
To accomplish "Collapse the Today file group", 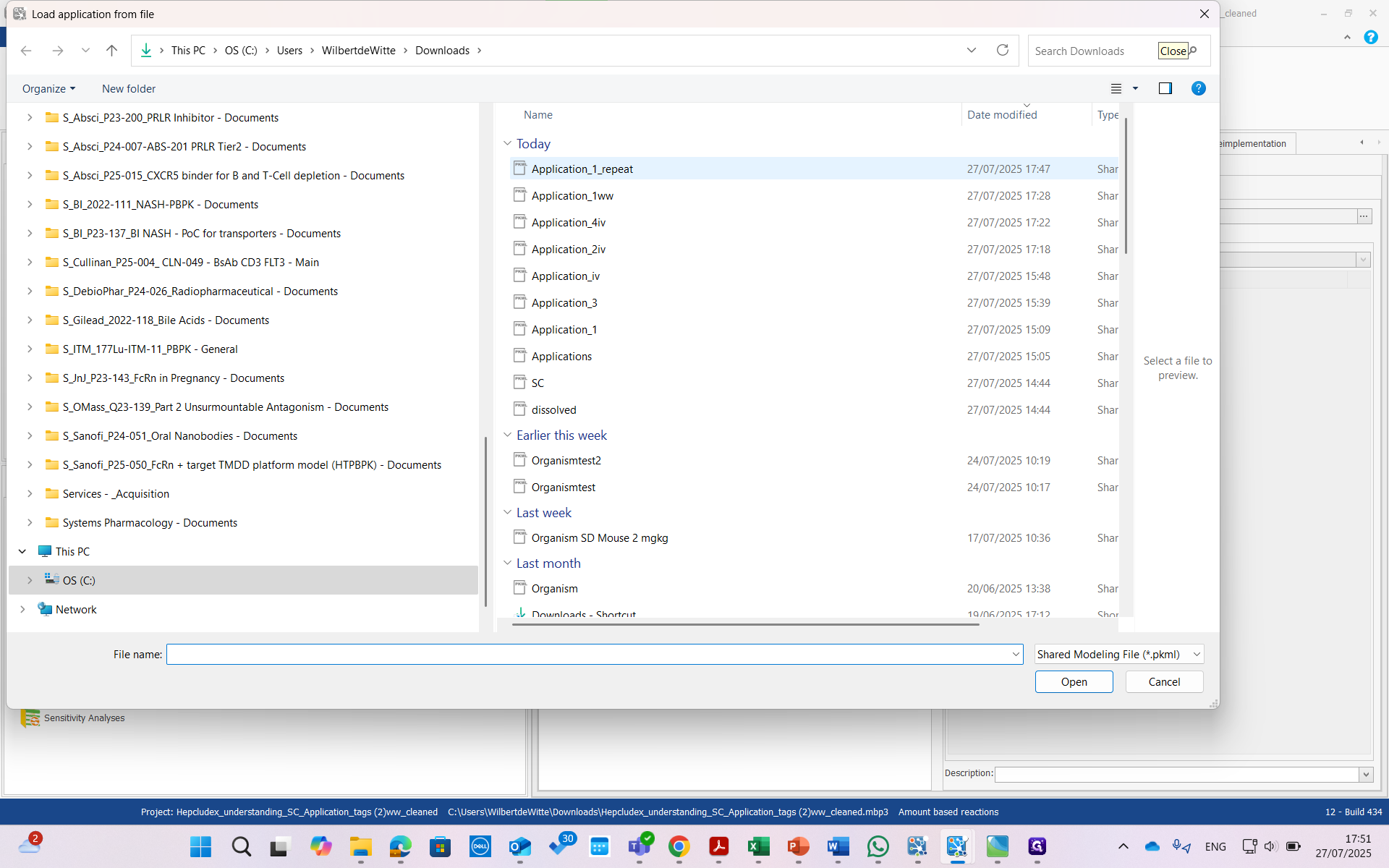I will 507,144.
